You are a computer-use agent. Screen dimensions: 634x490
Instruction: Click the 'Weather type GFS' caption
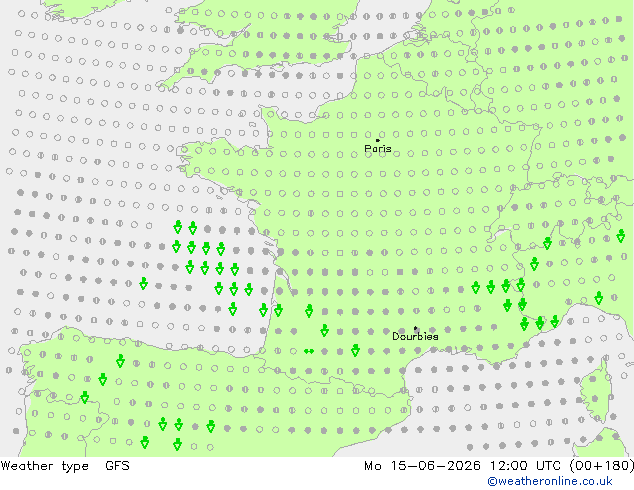pos(65,466)
